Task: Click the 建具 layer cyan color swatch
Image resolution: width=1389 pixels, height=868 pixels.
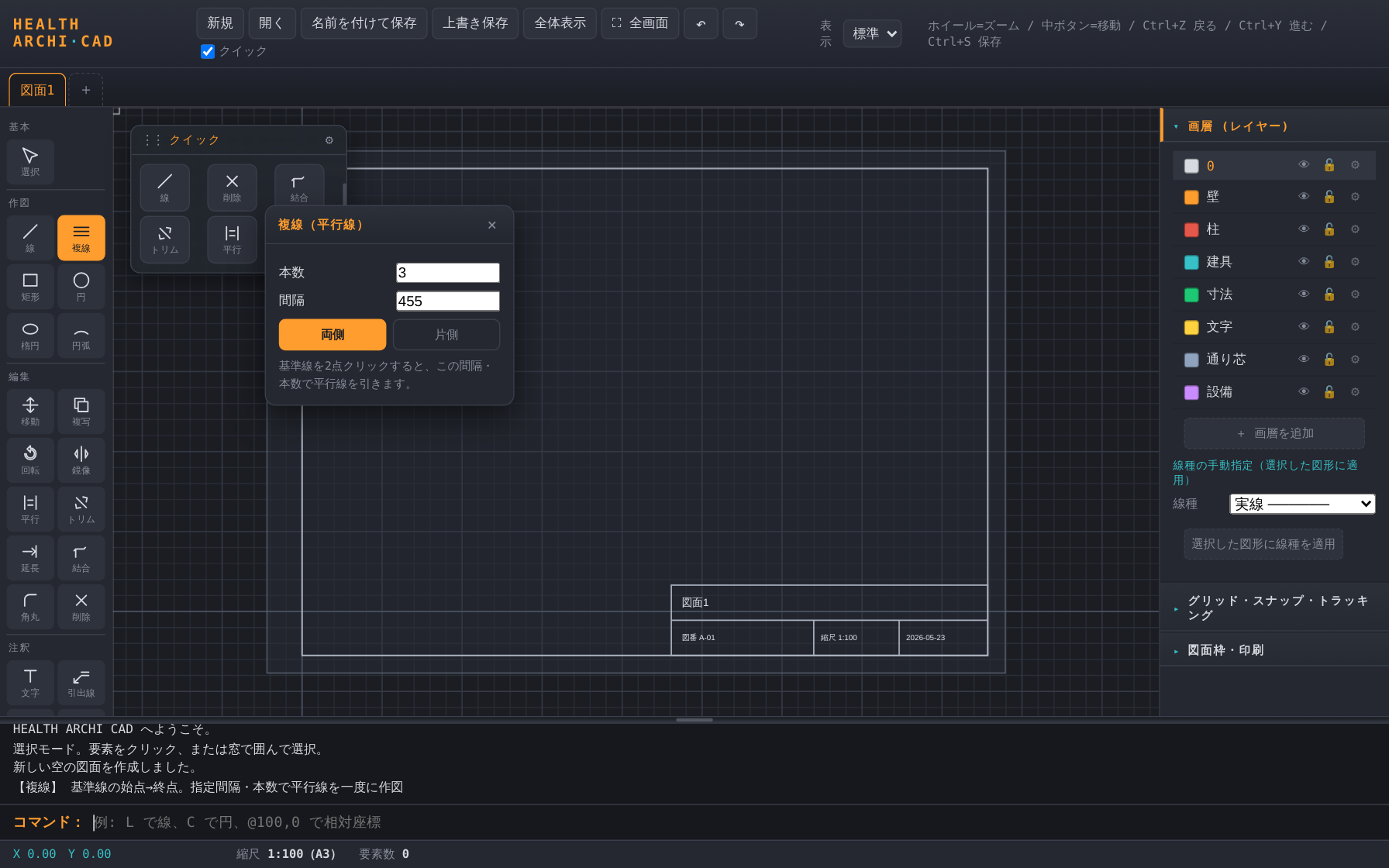Action: pyautogui.click(x=1191, y=262)
